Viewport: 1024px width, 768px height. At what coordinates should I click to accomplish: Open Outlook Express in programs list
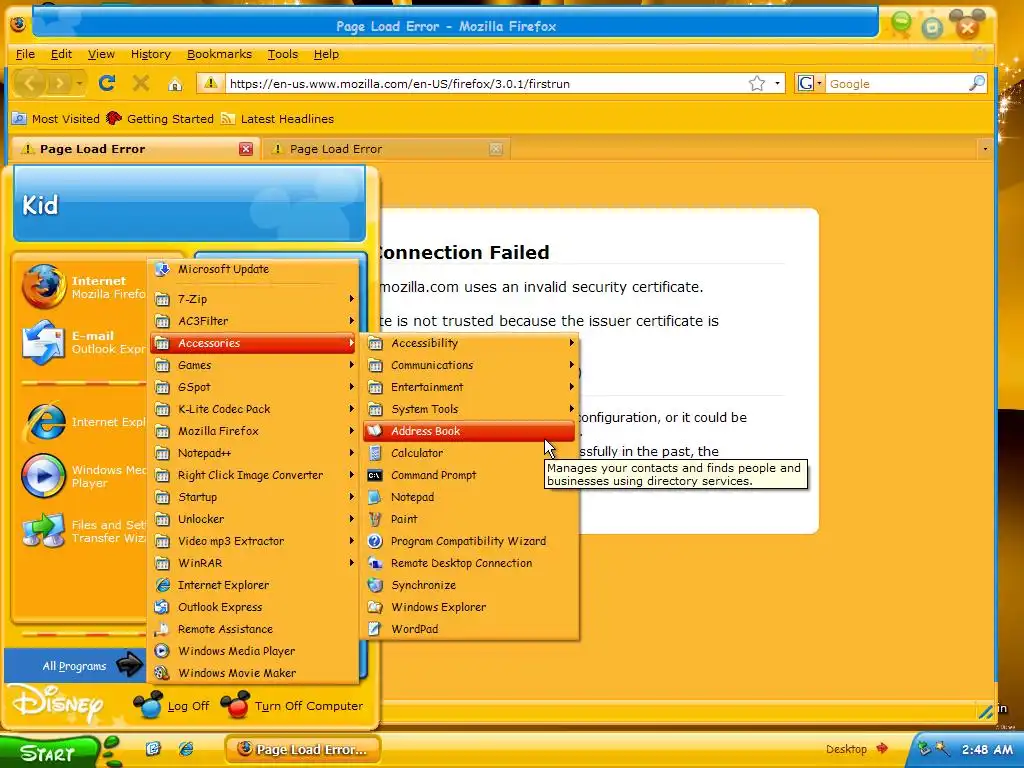(253, 607)
